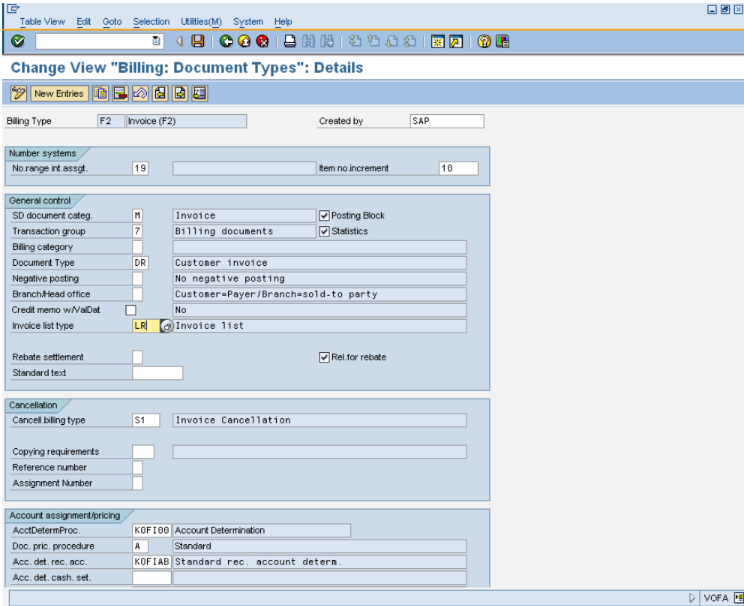
Task: Open Help with the yellow question mark icon
Action: pyautogui.click(x=484, y=41)
